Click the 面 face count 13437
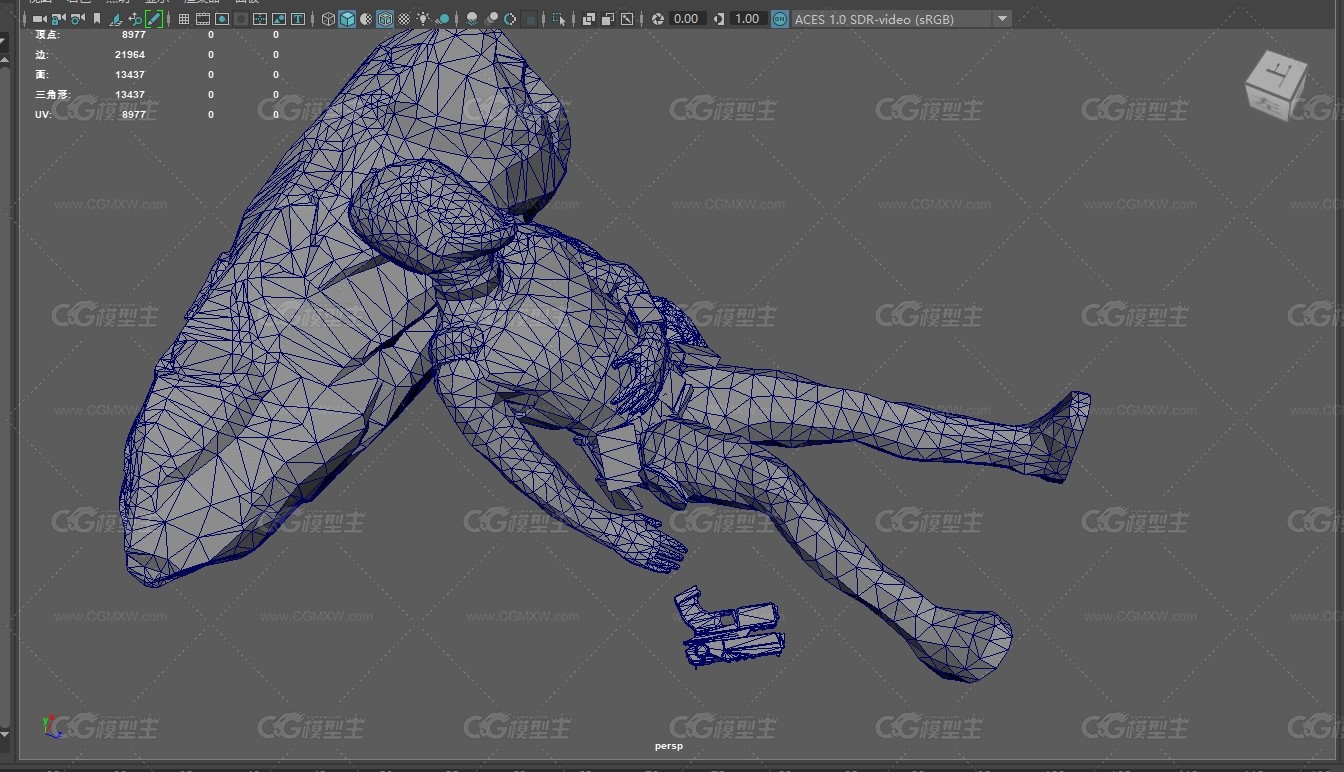 tap(130, 75)
